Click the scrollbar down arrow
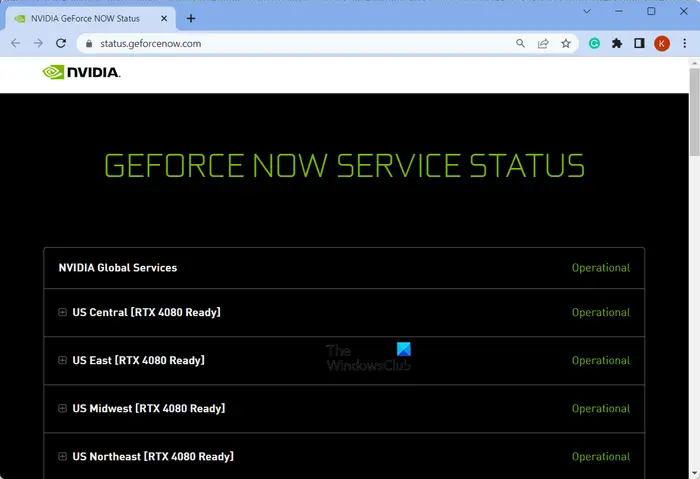This screenshot has height=479, width=700. pos(695,474)
